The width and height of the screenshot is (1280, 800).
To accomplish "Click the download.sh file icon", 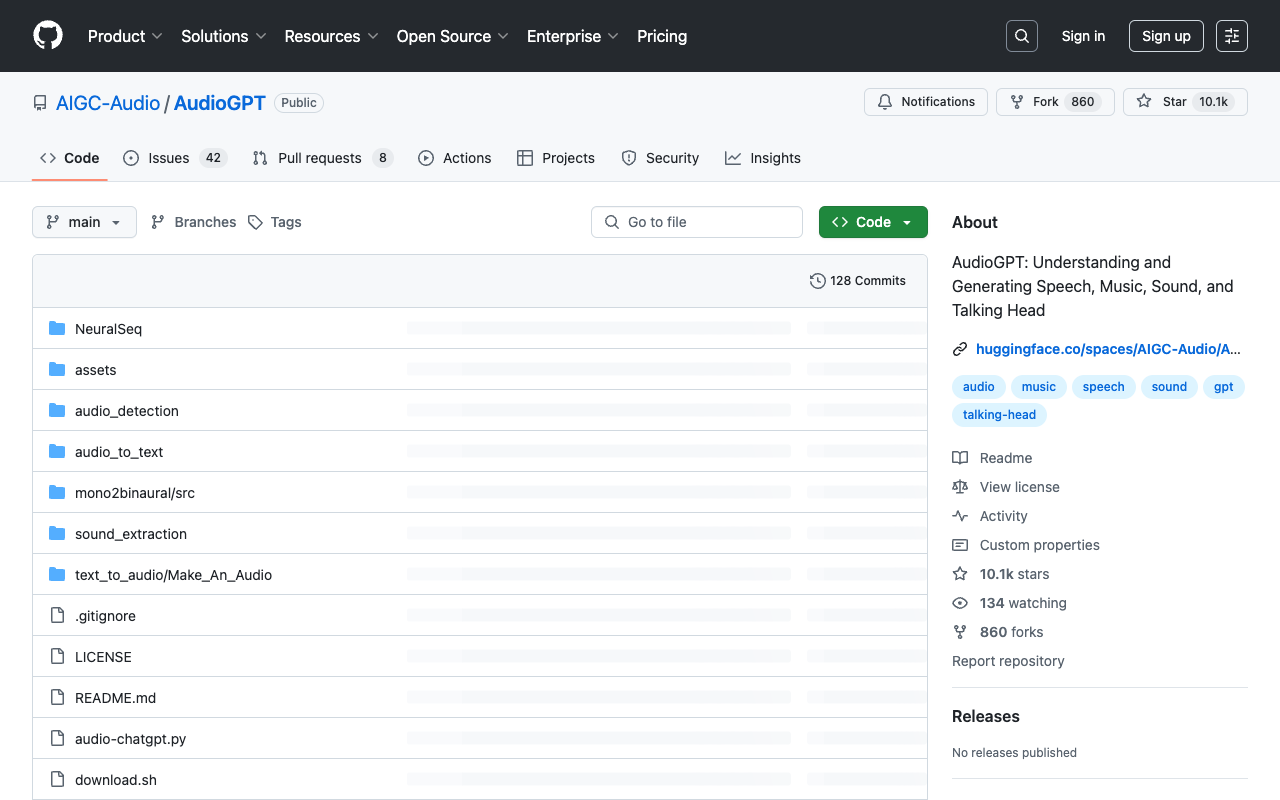I will pyautogui.click(x=57, y=779).
